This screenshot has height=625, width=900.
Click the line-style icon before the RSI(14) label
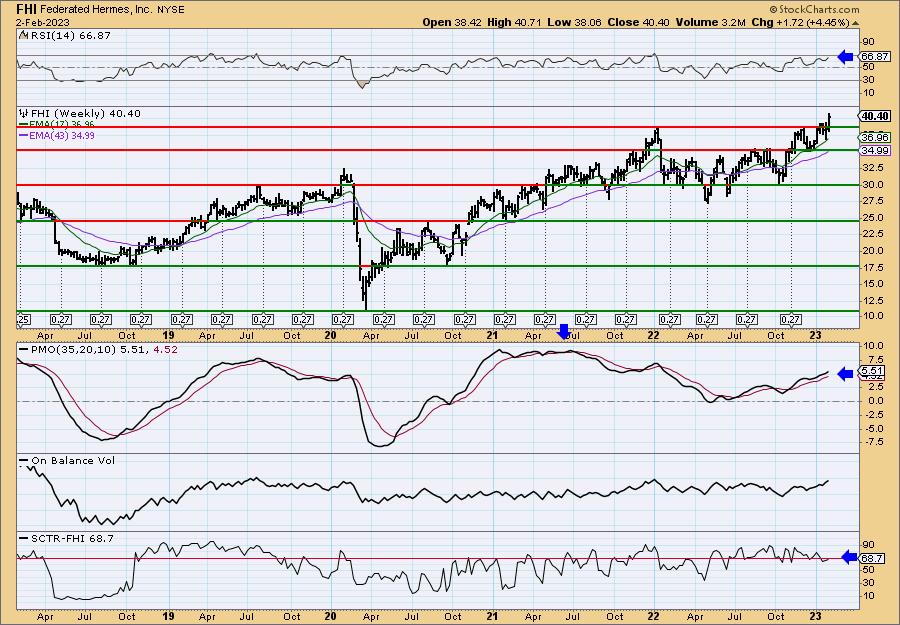22,36
